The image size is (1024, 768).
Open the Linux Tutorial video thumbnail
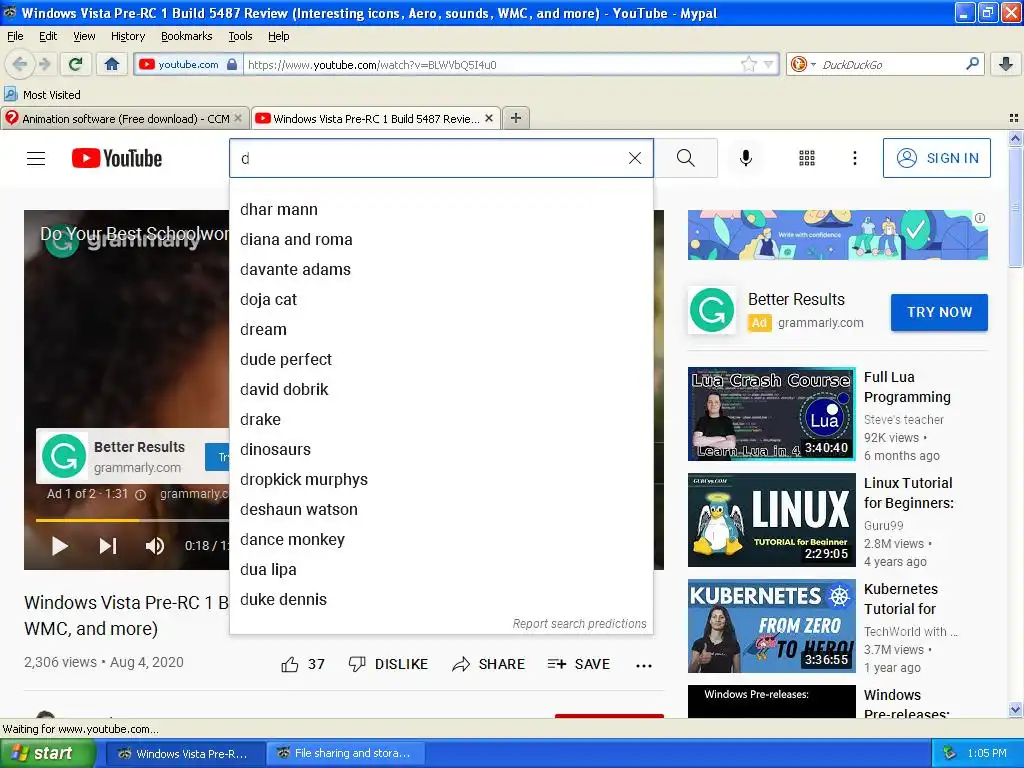tap(771, 520)
